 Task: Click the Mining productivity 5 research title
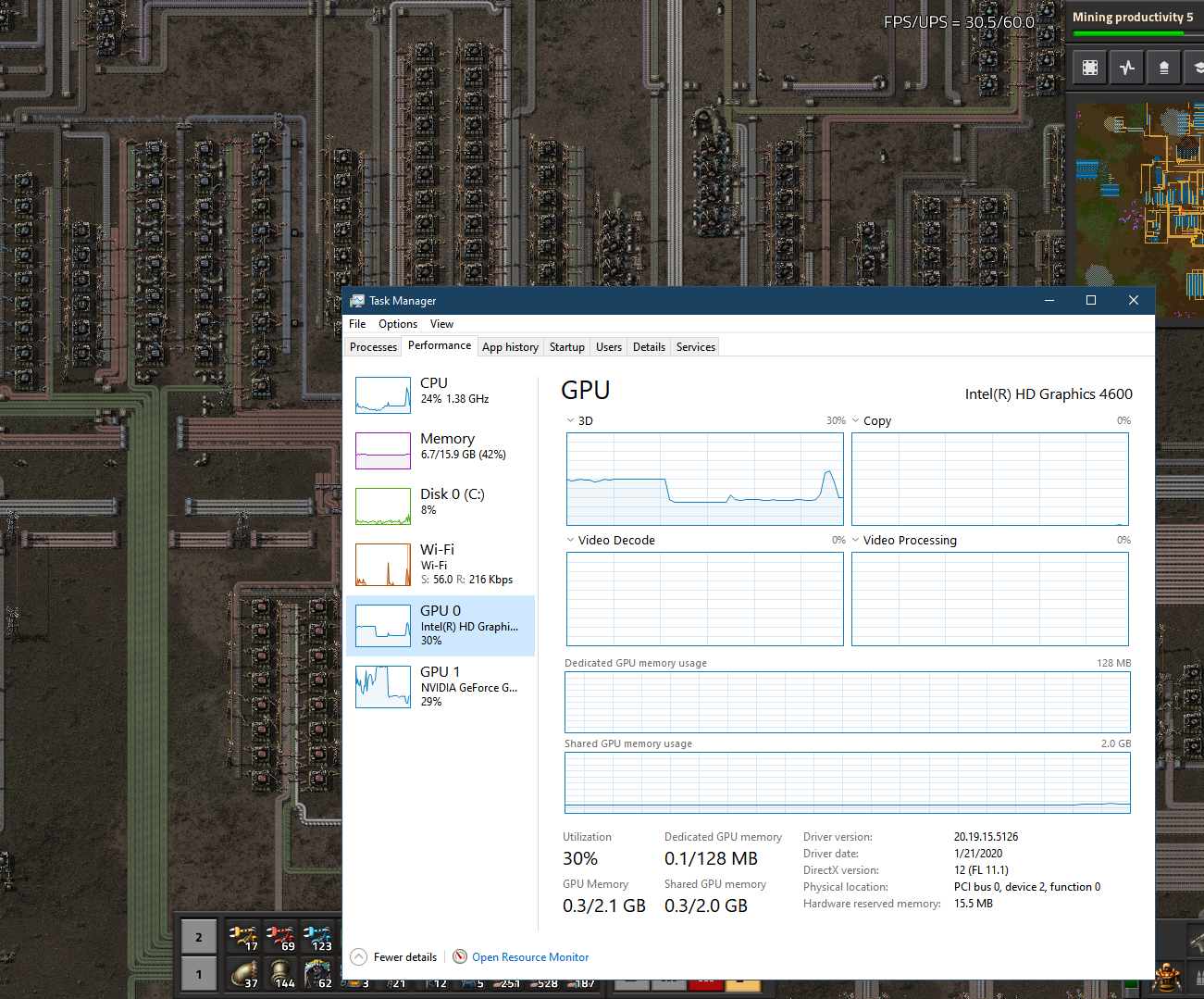click(1133, 18)
